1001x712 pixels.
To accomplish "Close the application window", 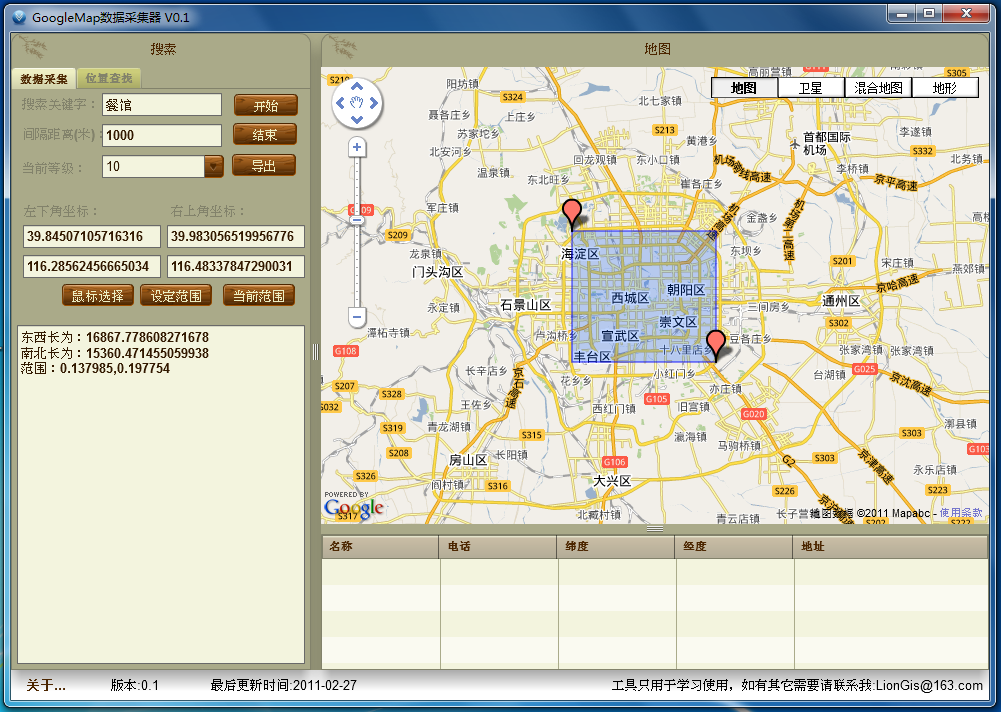I will tap(967, 13).
